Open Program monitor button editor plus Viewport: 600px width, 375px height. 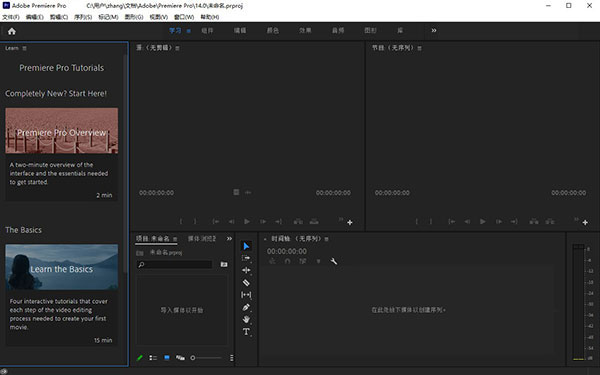[x=585, y=222]
